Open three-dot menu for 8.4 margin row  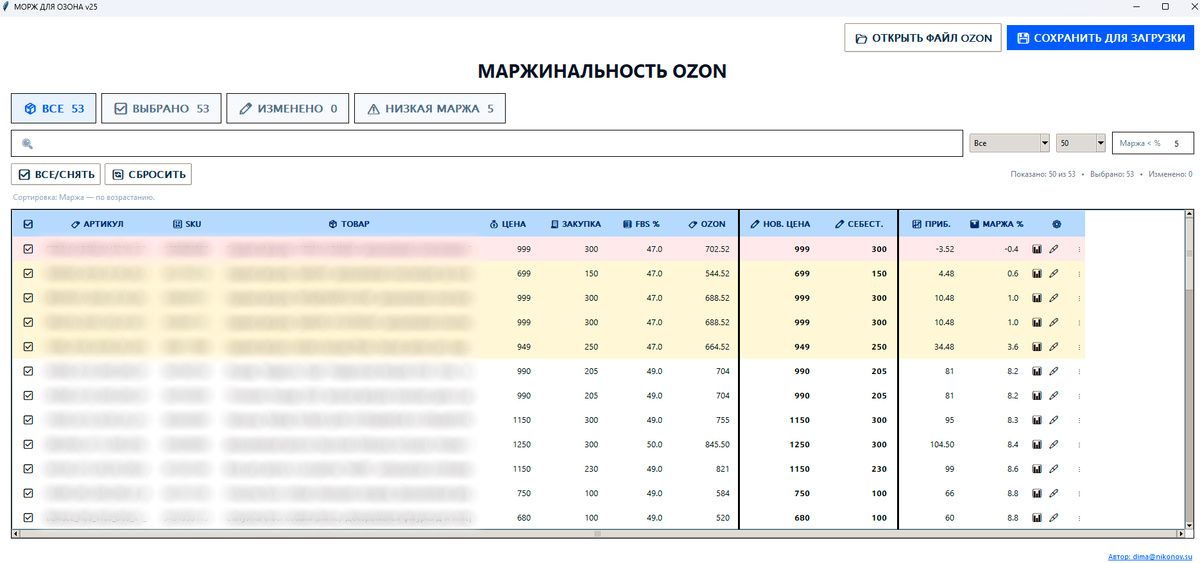pos(1078,444)
